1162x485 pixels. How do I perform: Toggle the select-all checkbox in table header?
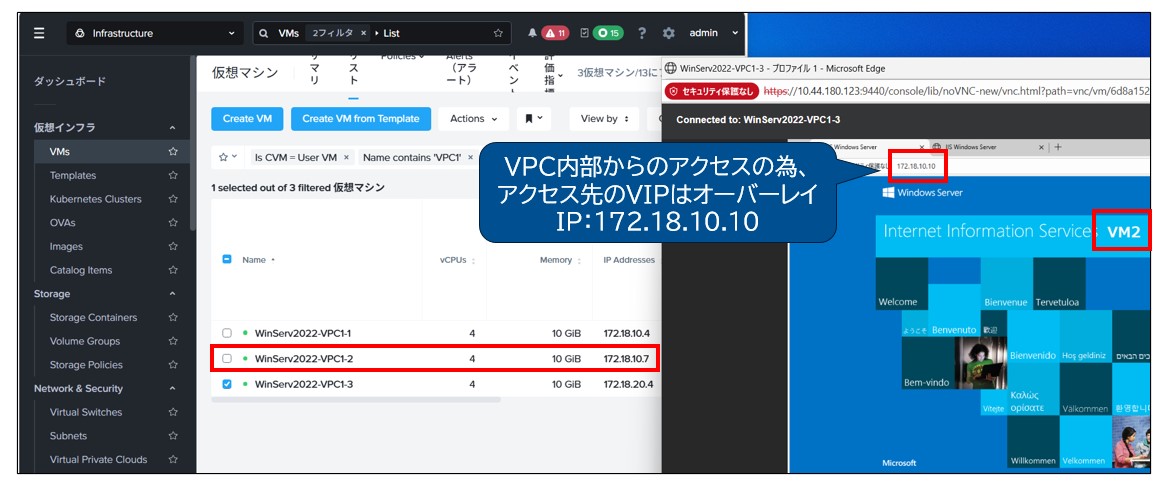(227, 260)
